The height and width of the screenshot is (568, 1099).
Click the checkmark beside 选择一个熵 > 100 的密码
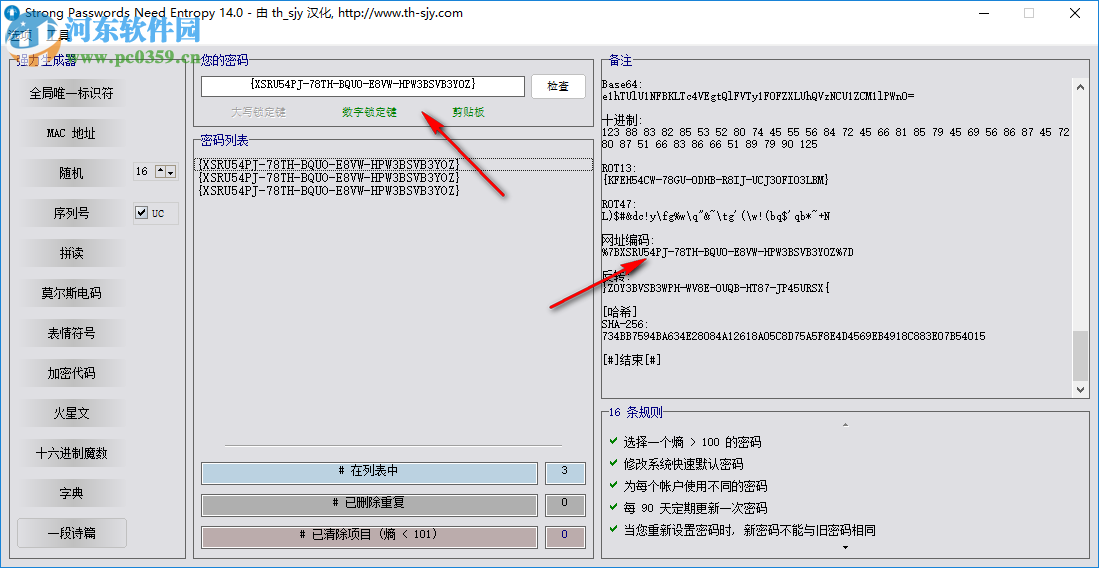point(614,442)
